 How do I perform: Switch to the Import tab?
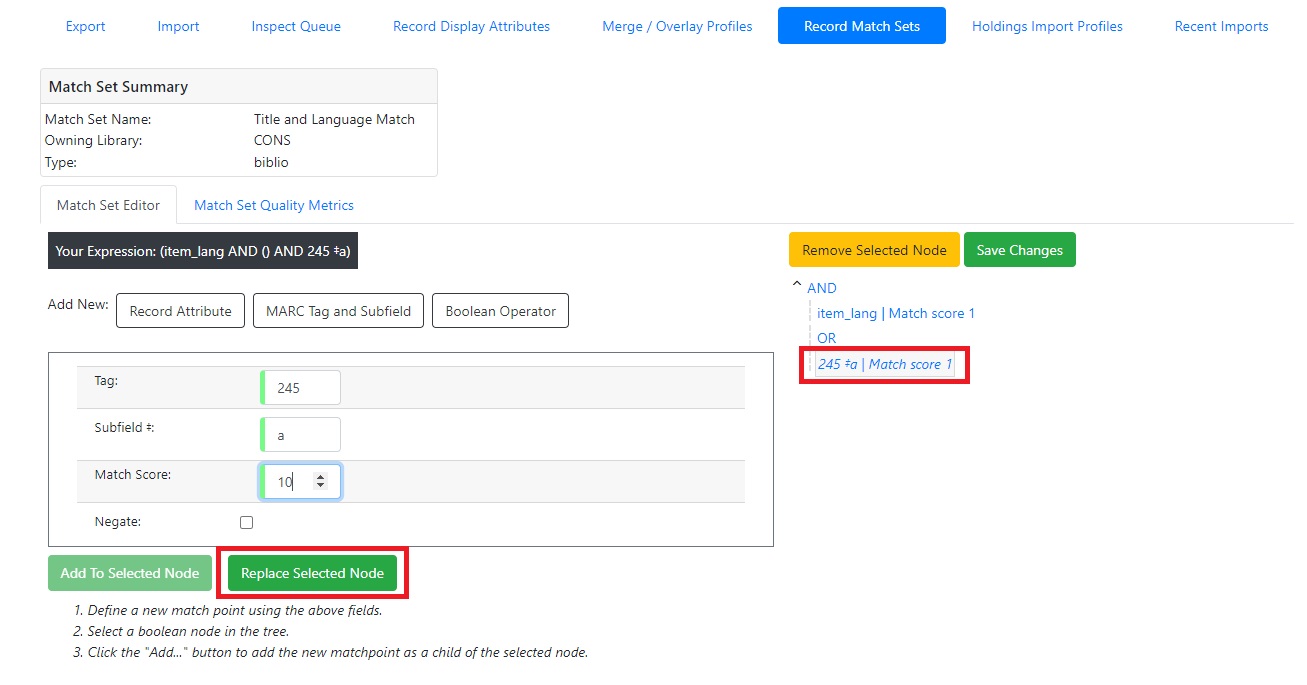[x=178, y=26]
